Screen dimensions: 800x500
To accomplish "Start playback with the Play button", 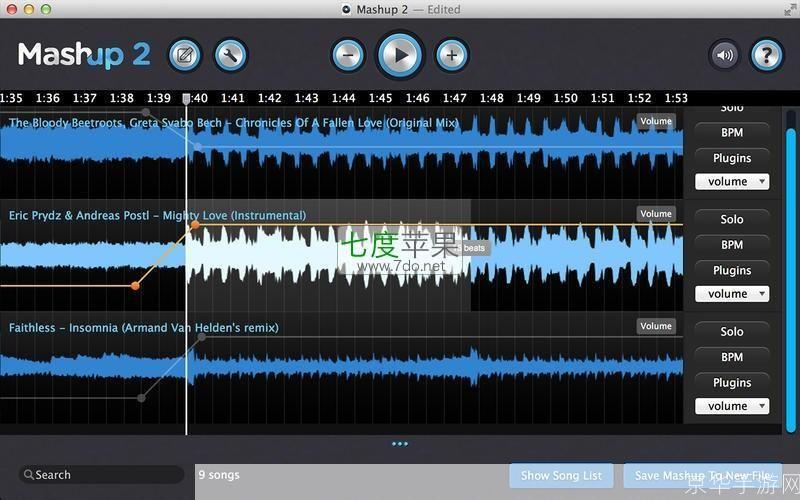I will coord(400,55).
